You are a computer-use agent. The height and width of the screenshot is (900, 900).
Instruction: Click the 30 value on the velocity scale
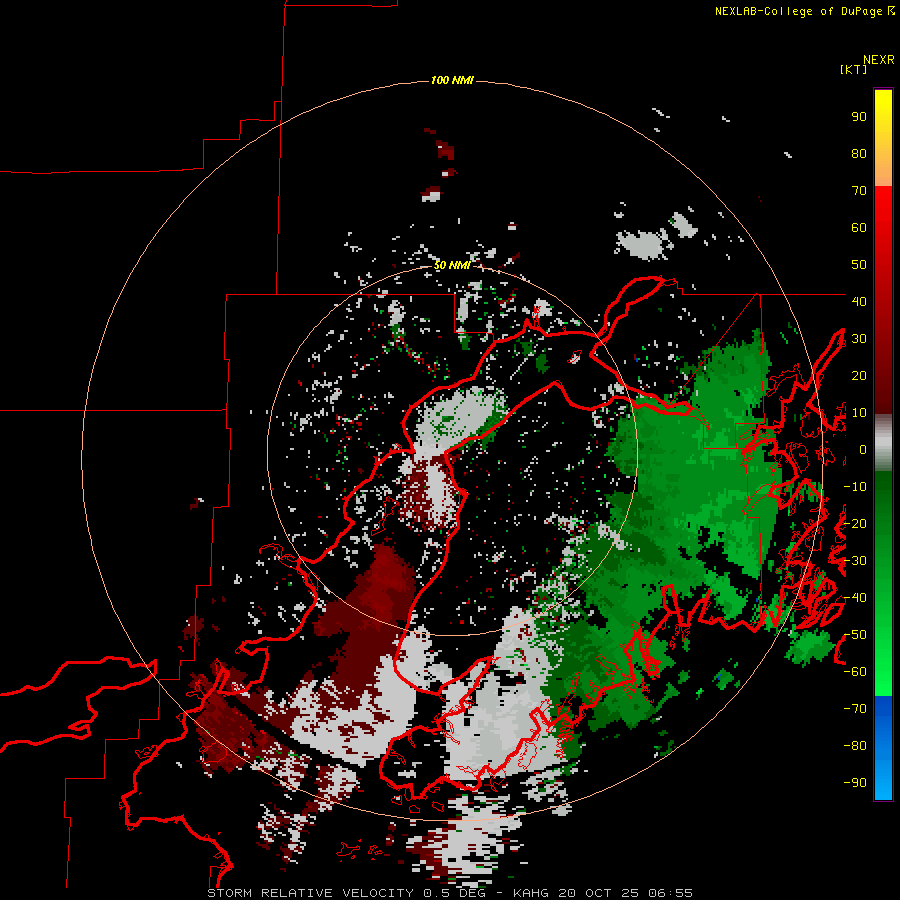point(859,339)
